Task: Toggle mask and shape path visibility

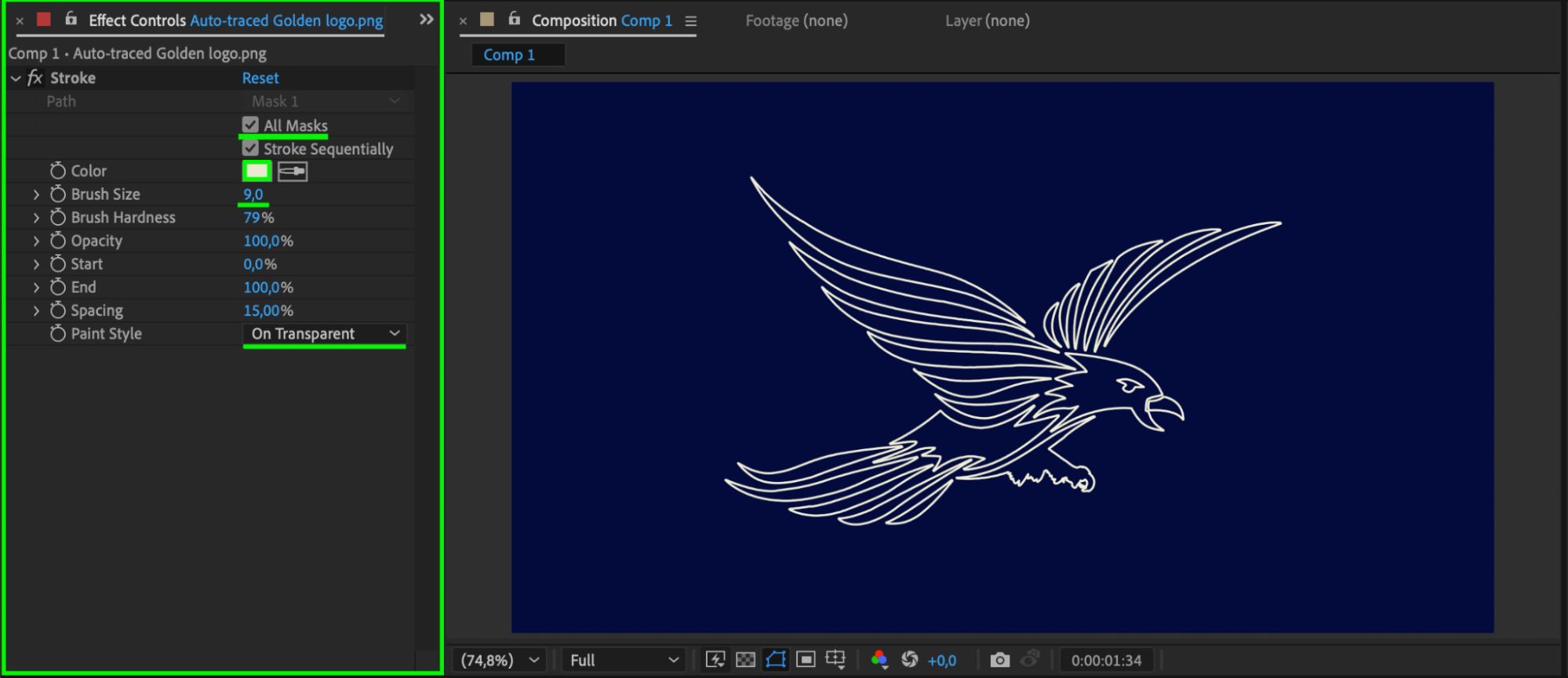Action: point(776,660)
